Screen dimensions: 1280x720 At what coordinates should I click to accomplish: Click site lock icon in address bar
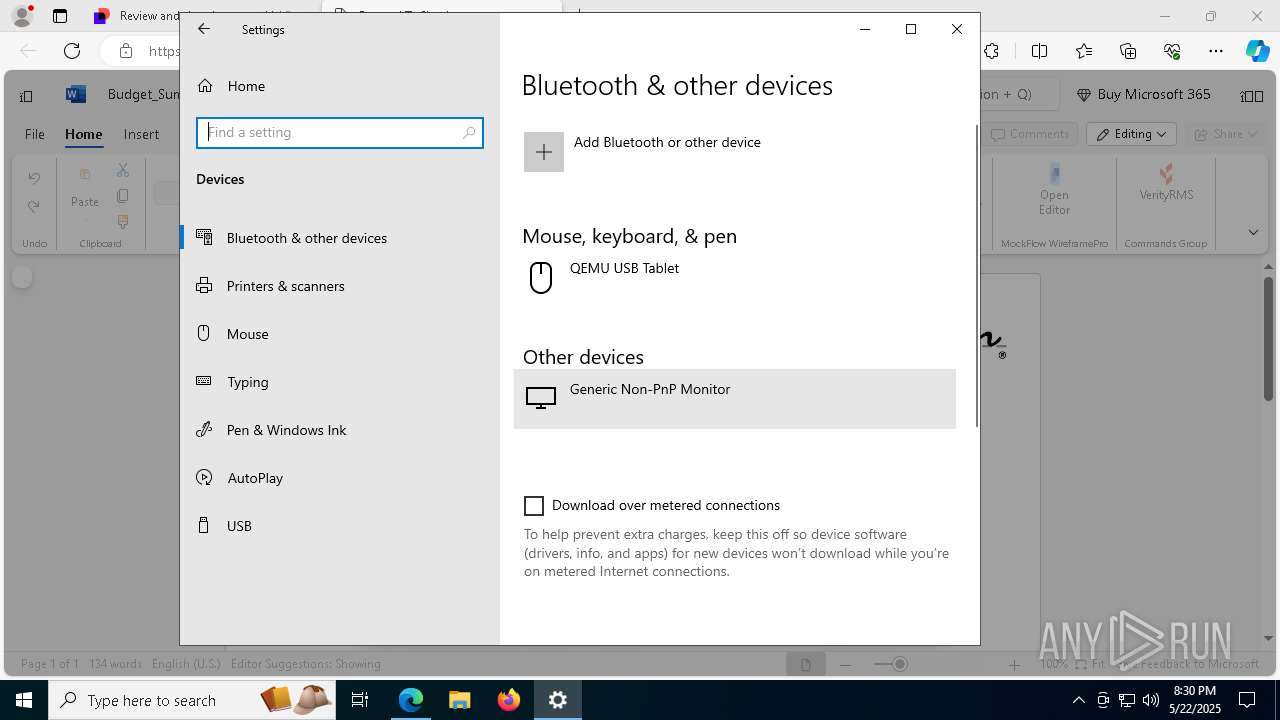click(x=126, y=51)
